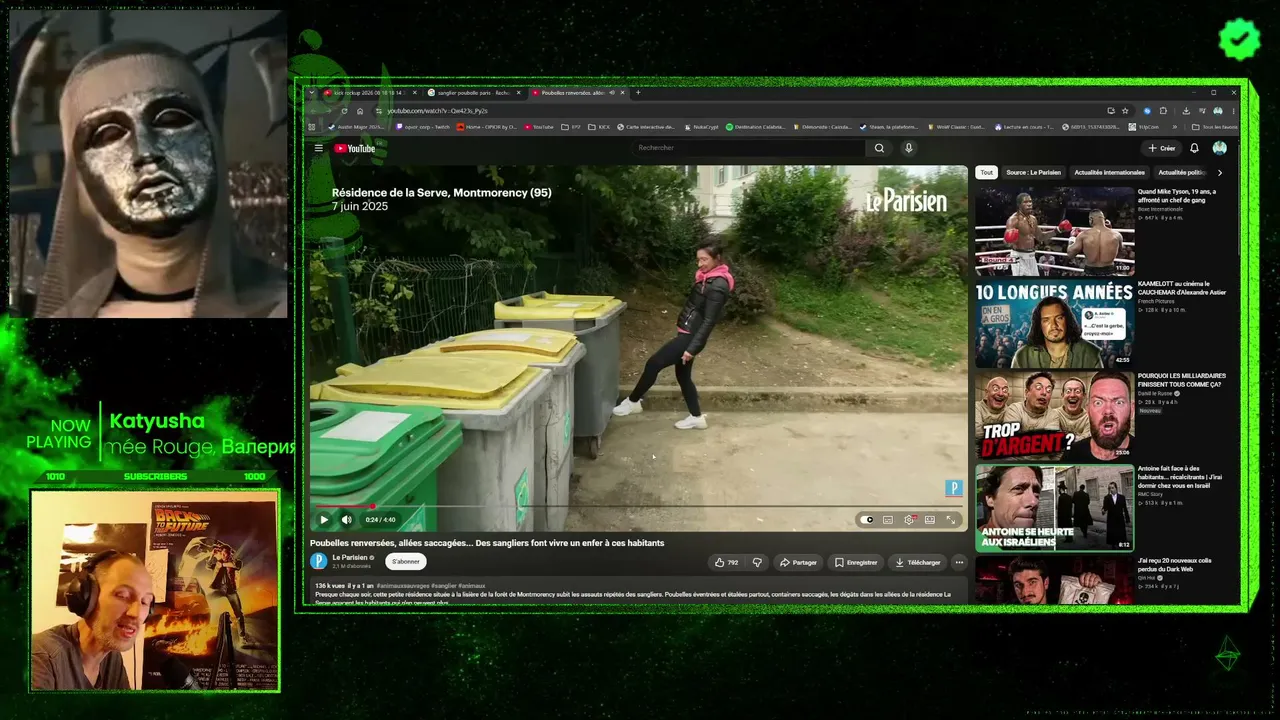Play the video with the play button
Image resolution: width=1280 pixels, height=720 pixels.
tap(324, 520)
